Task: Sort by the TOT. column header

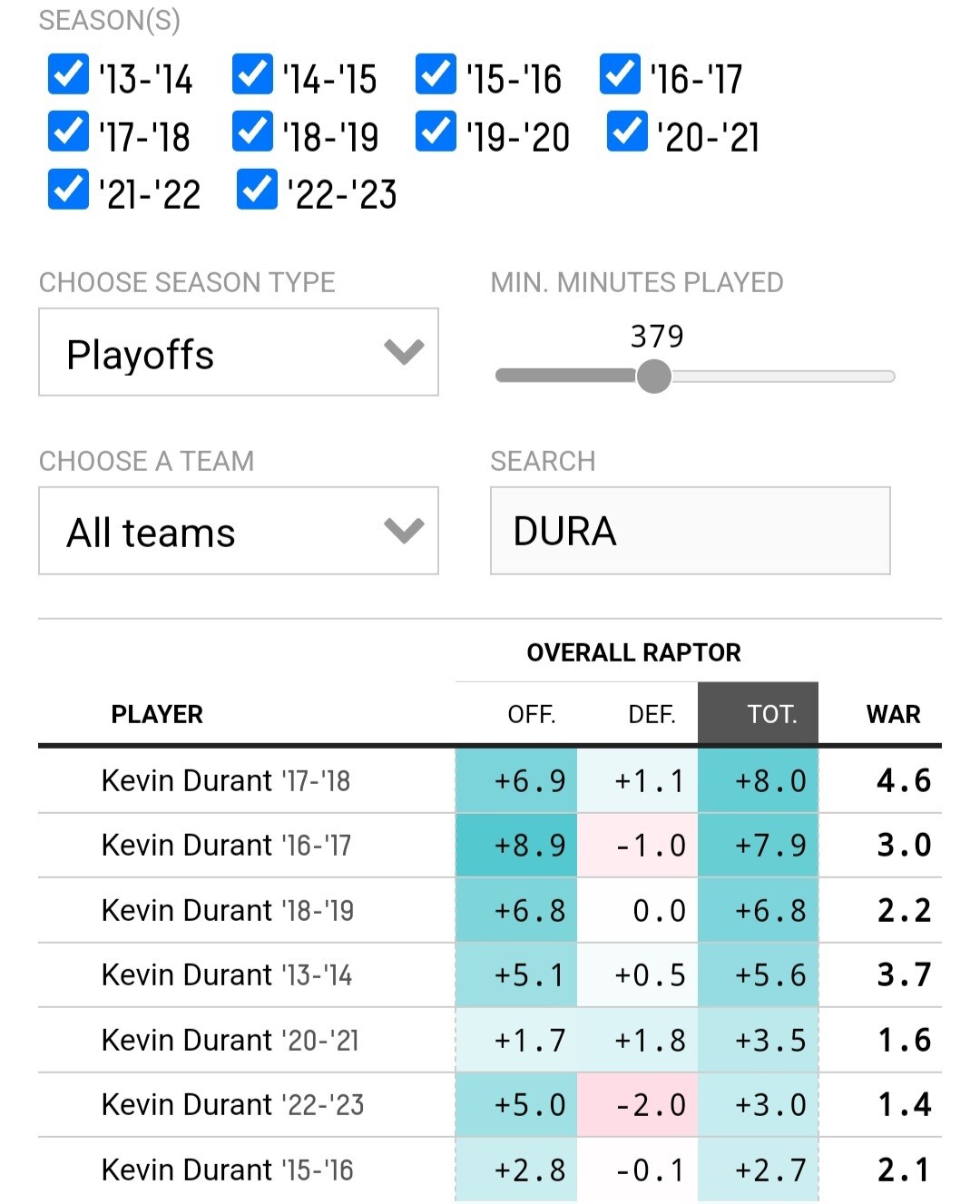Action: [x=771, y=715]
